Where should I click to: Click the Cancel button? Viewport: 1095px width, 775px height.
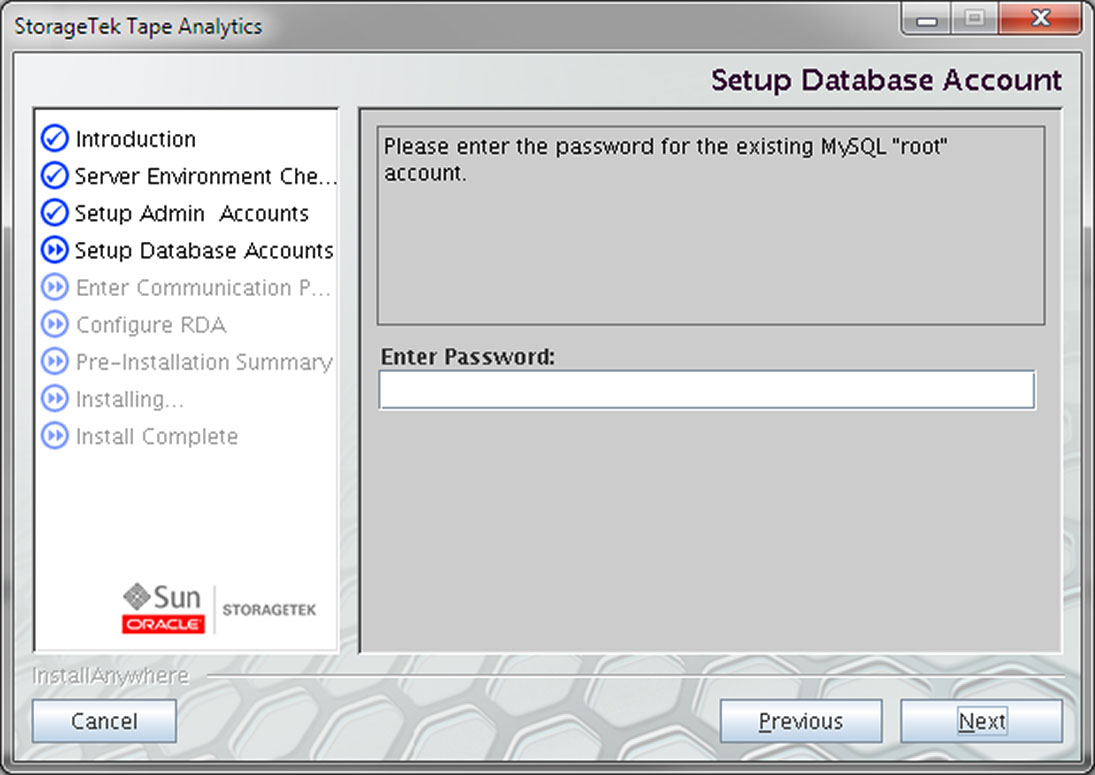[x=104, y=721]
